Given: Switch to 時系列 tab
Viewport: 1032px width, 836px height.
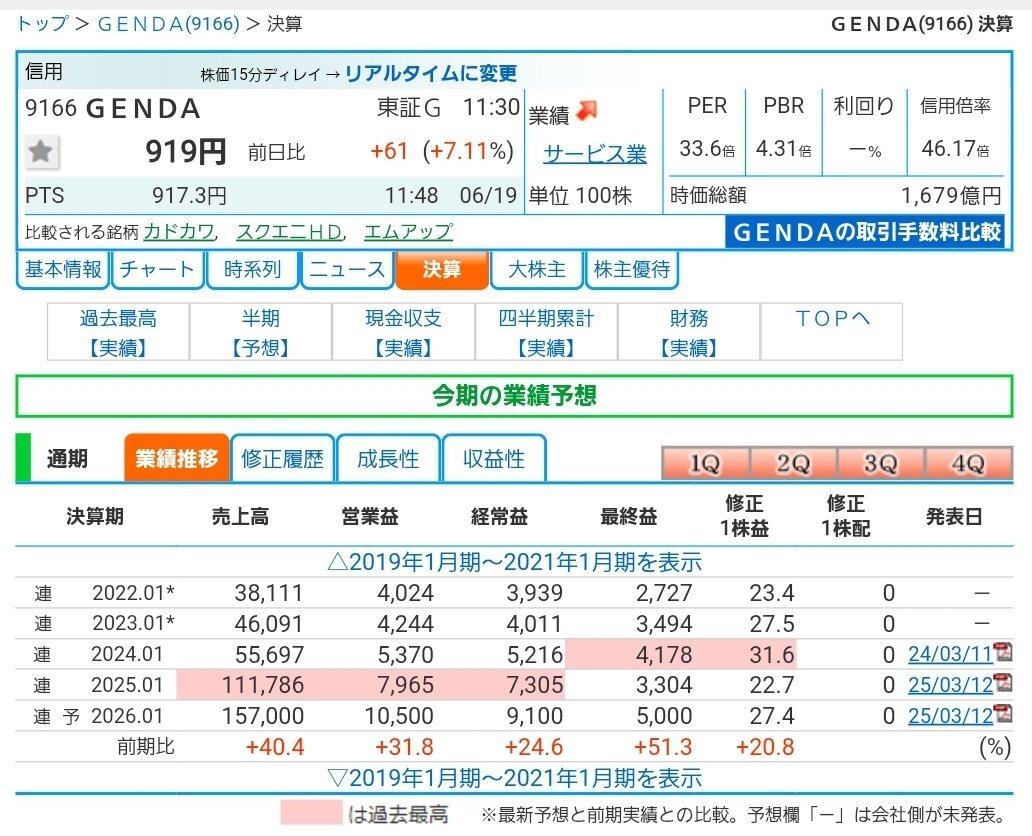Looking at the screenshot, I should coord(252,269).
